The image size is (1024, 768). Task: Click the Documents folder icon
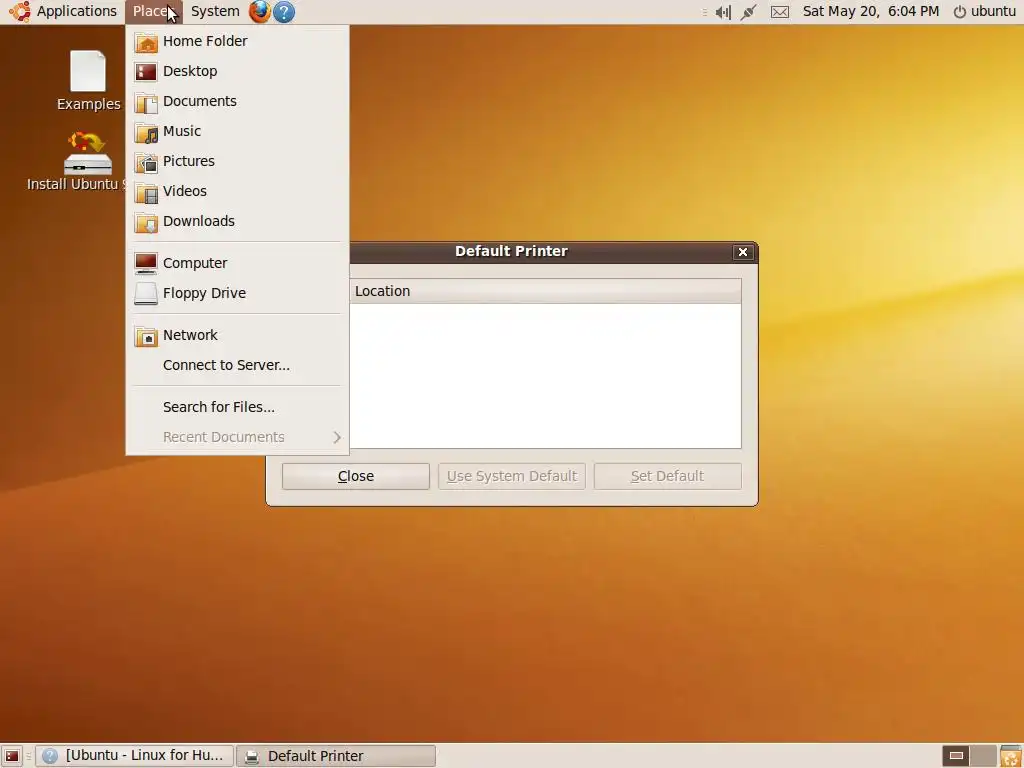pyautogui.click(x=146, y=102)
